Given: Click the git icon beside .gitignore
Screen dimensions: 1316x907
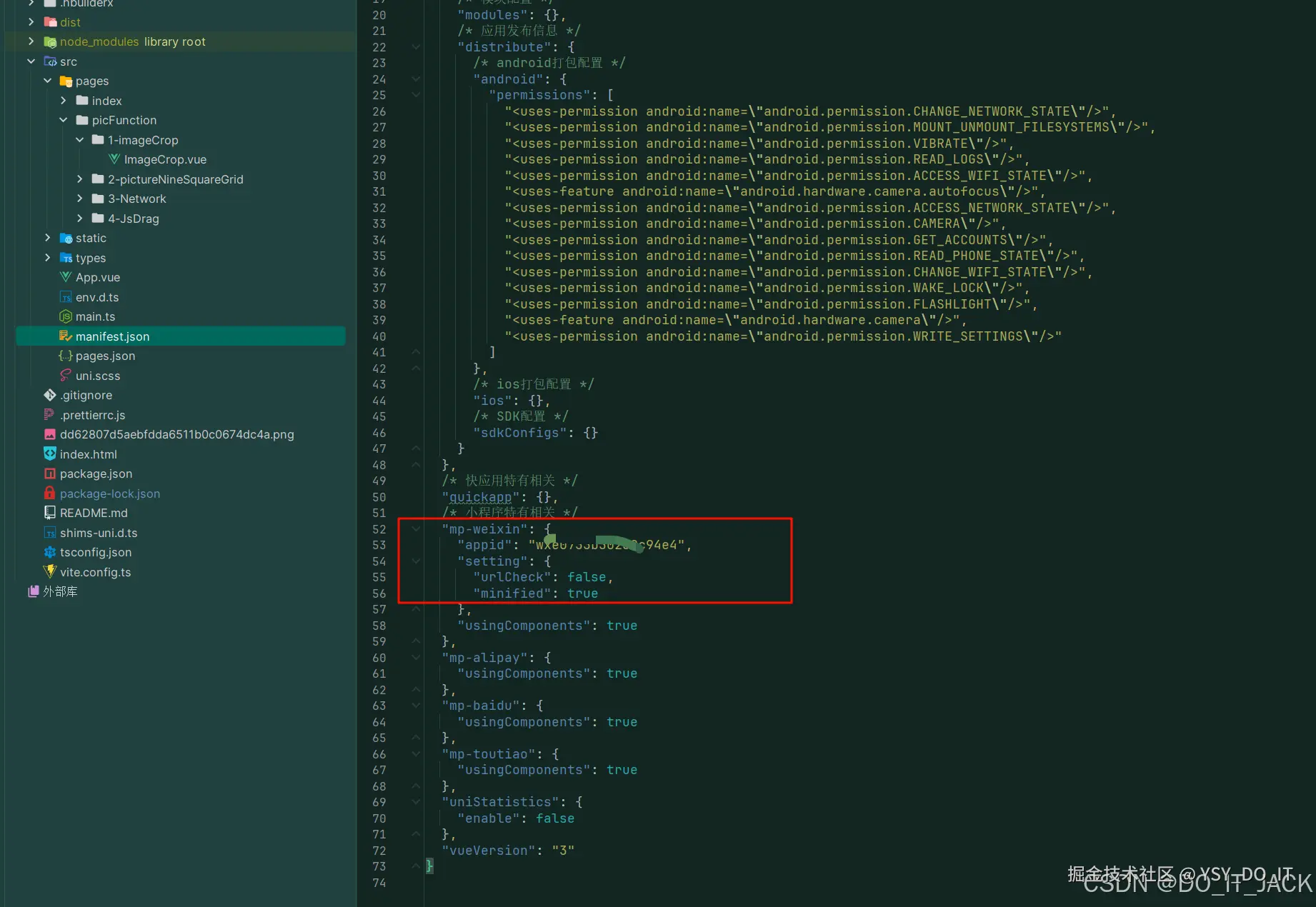Looking at the screenshot, I should pyautogui.click(x=50, y=395).
